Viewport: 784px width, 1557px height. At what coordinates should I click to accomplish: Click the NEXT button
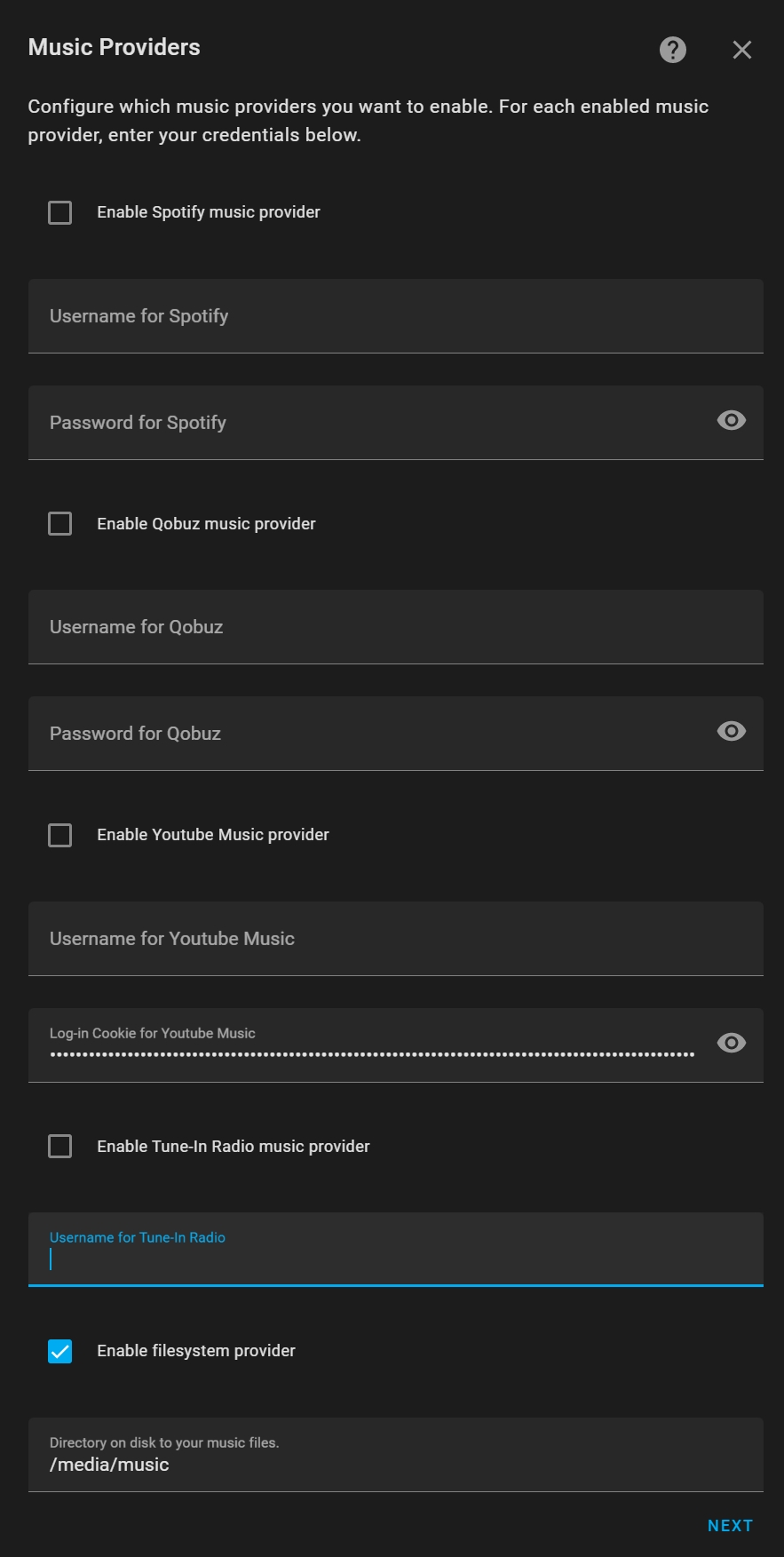coord(729,1525)
